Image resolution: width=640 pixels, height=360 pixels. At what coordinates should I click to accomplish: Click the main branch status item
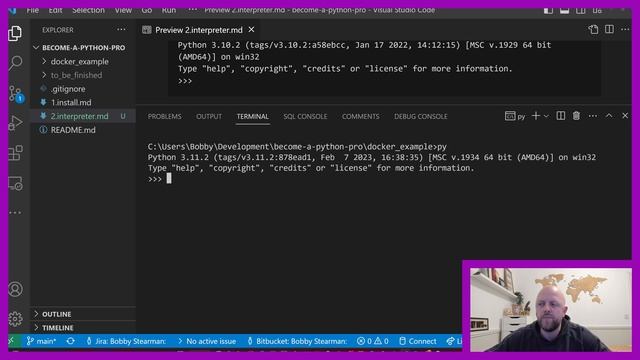(x=41, y=341)
